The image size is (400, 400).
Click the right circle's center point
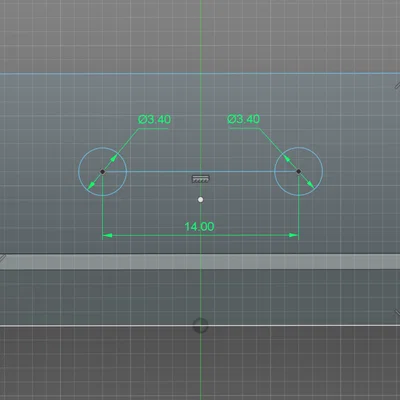click(299, 171)
